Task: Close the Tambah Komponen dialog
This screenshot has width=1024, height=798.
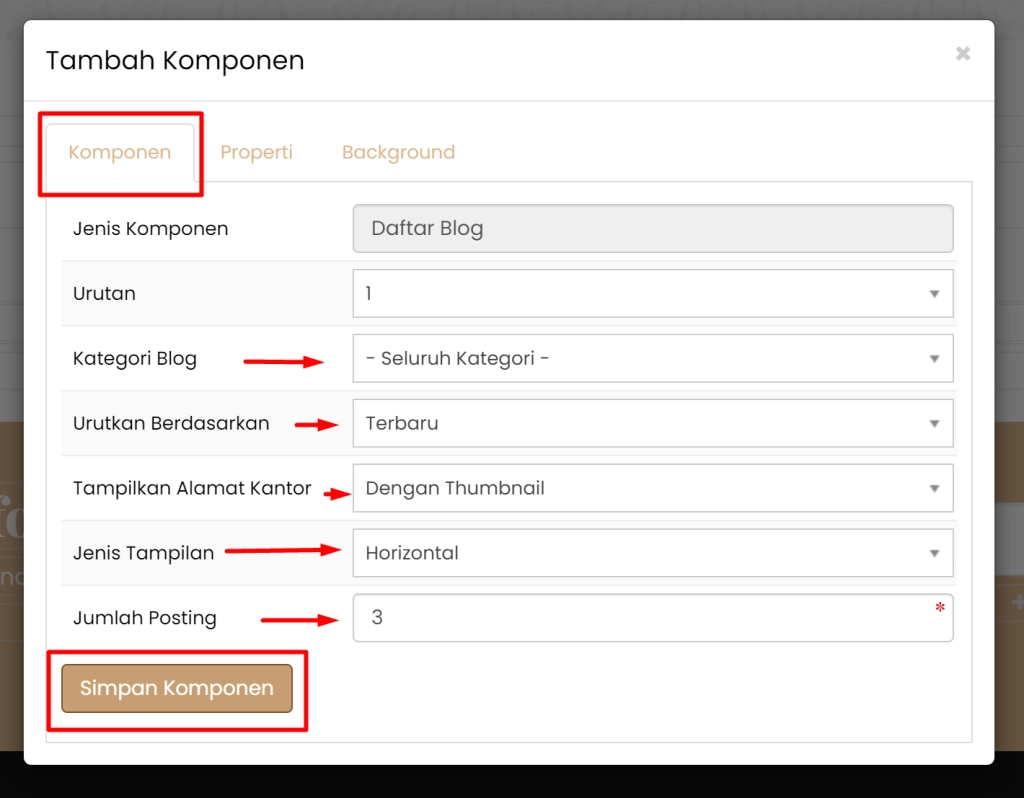Action: (962, 54)
